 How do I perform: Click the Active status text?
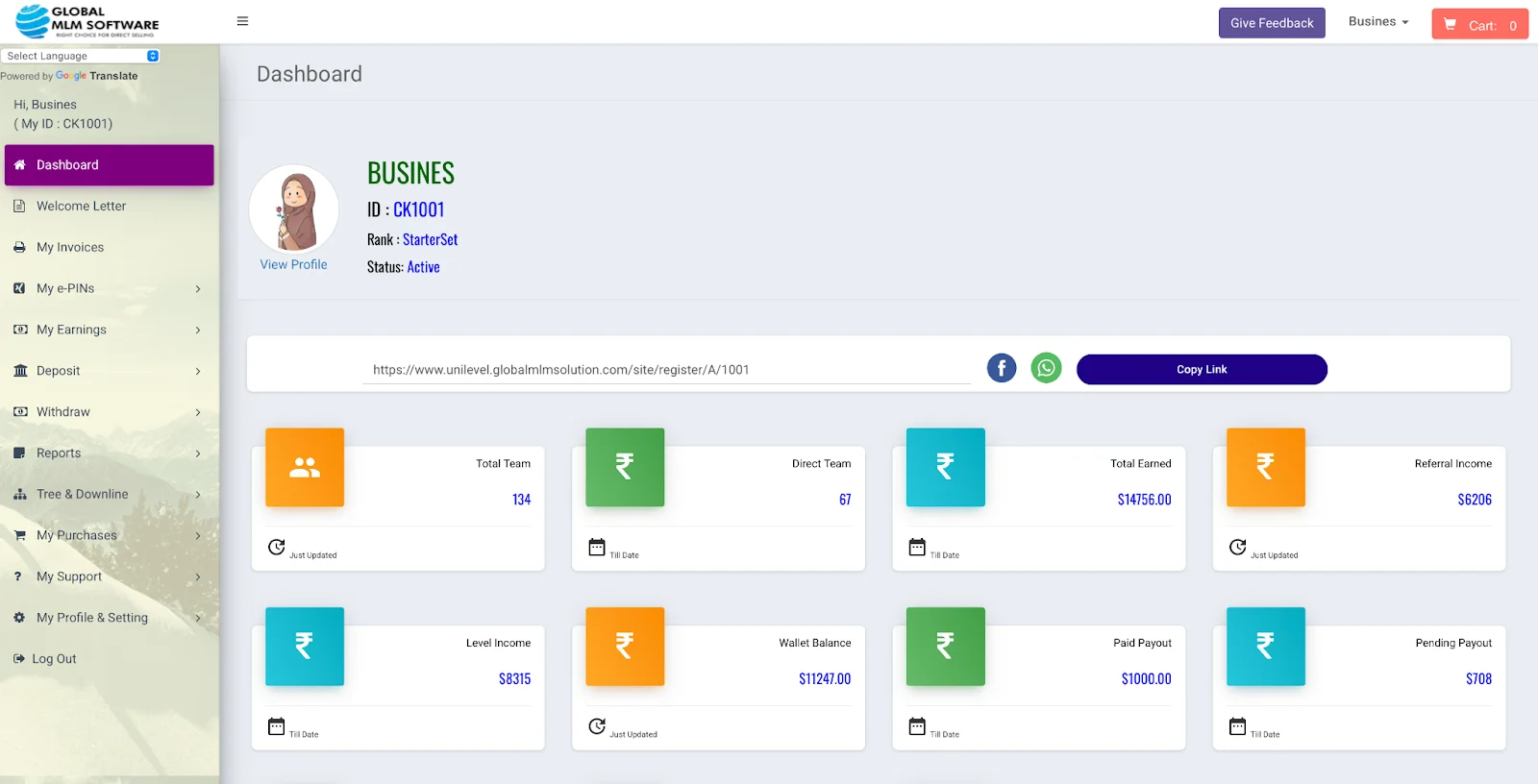pyautogui.click(x=423, y=267)
